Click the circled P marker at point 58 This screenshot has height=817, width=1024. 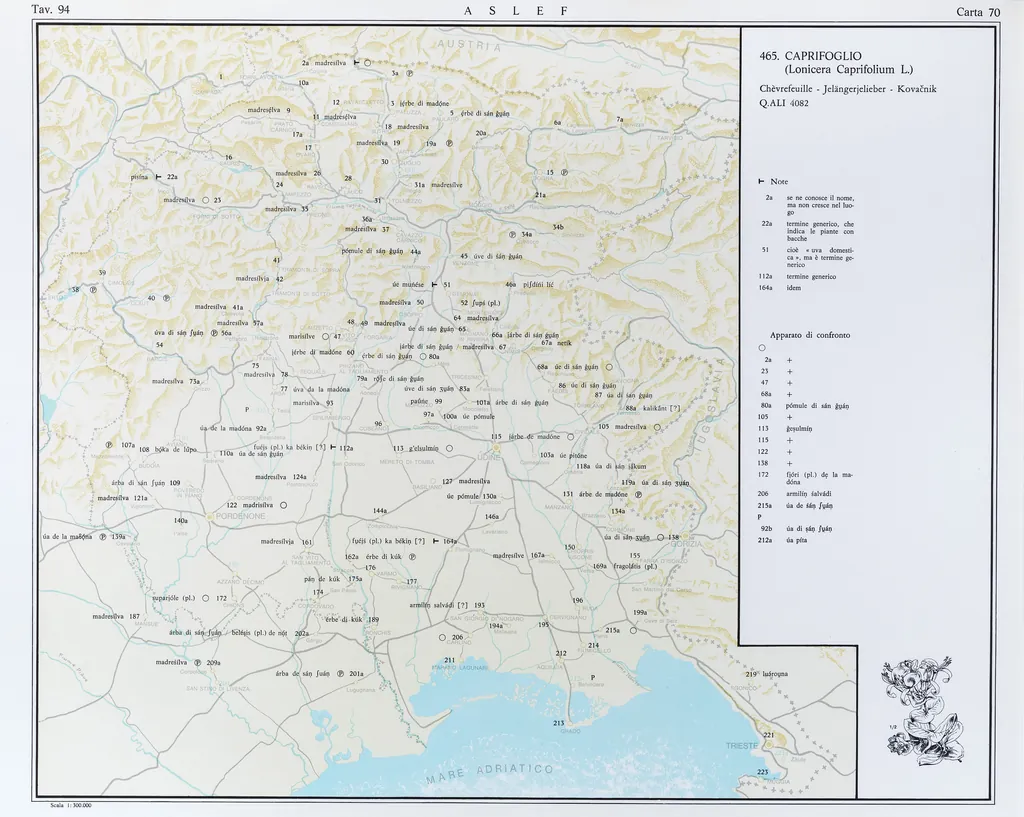[93, 290]
